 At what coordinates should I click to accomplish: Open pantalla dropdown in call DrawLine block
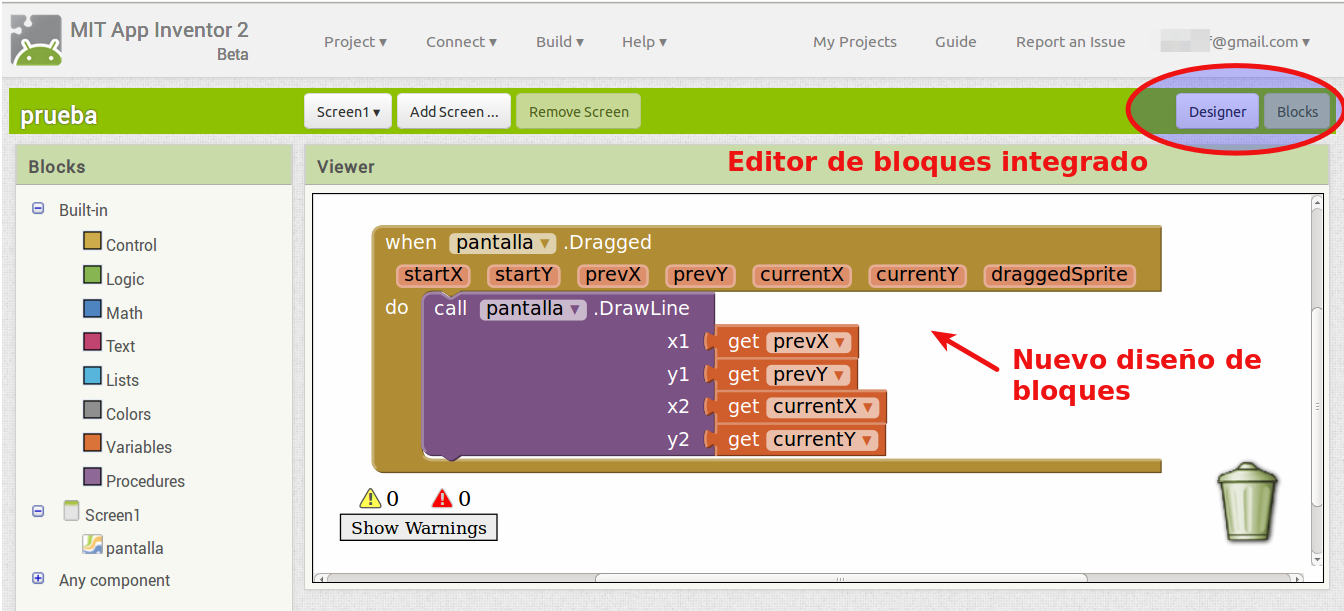pos(533,309)
